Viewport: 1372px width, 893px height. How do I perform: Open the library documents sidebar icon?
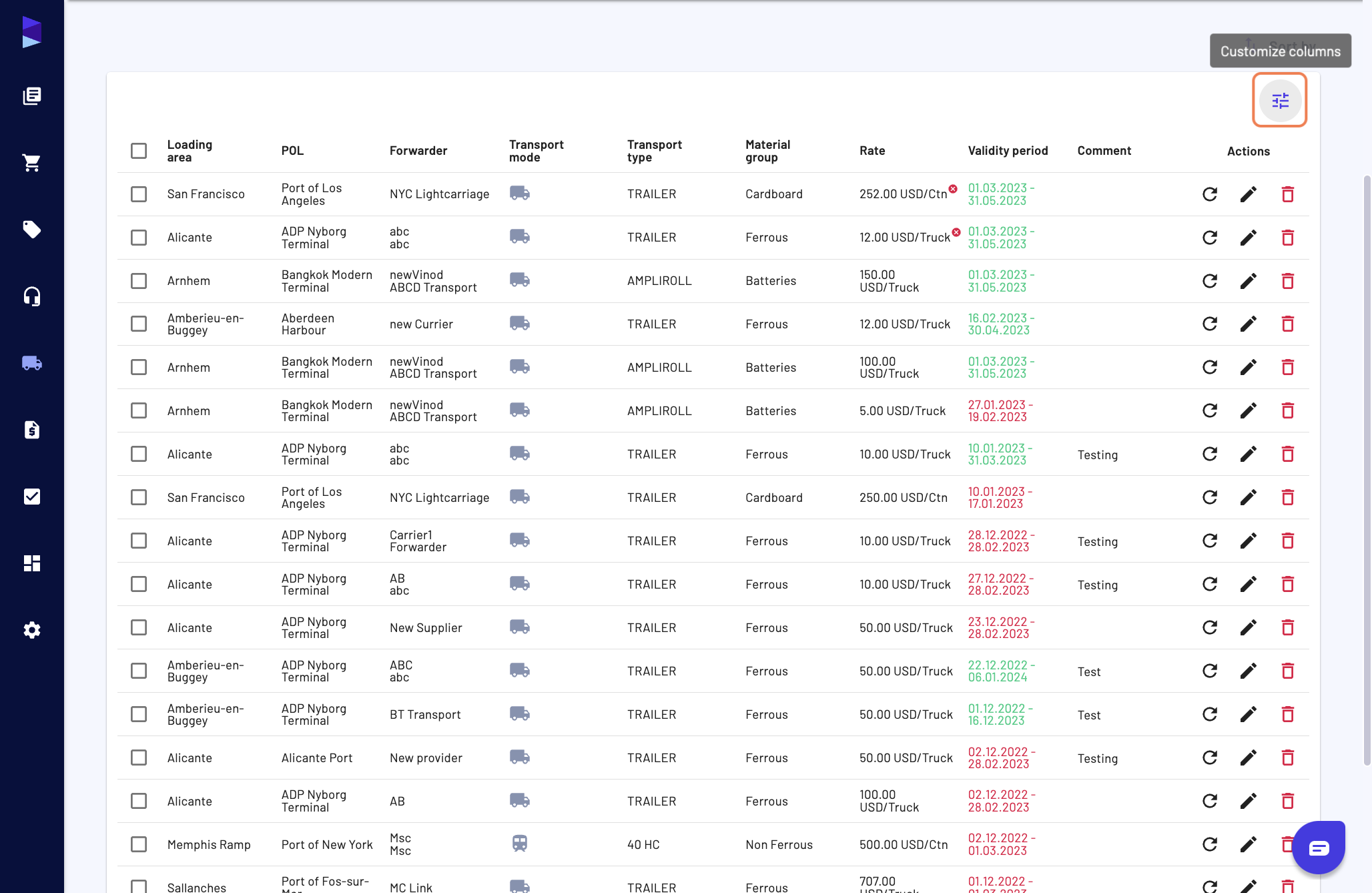(32, 96)
